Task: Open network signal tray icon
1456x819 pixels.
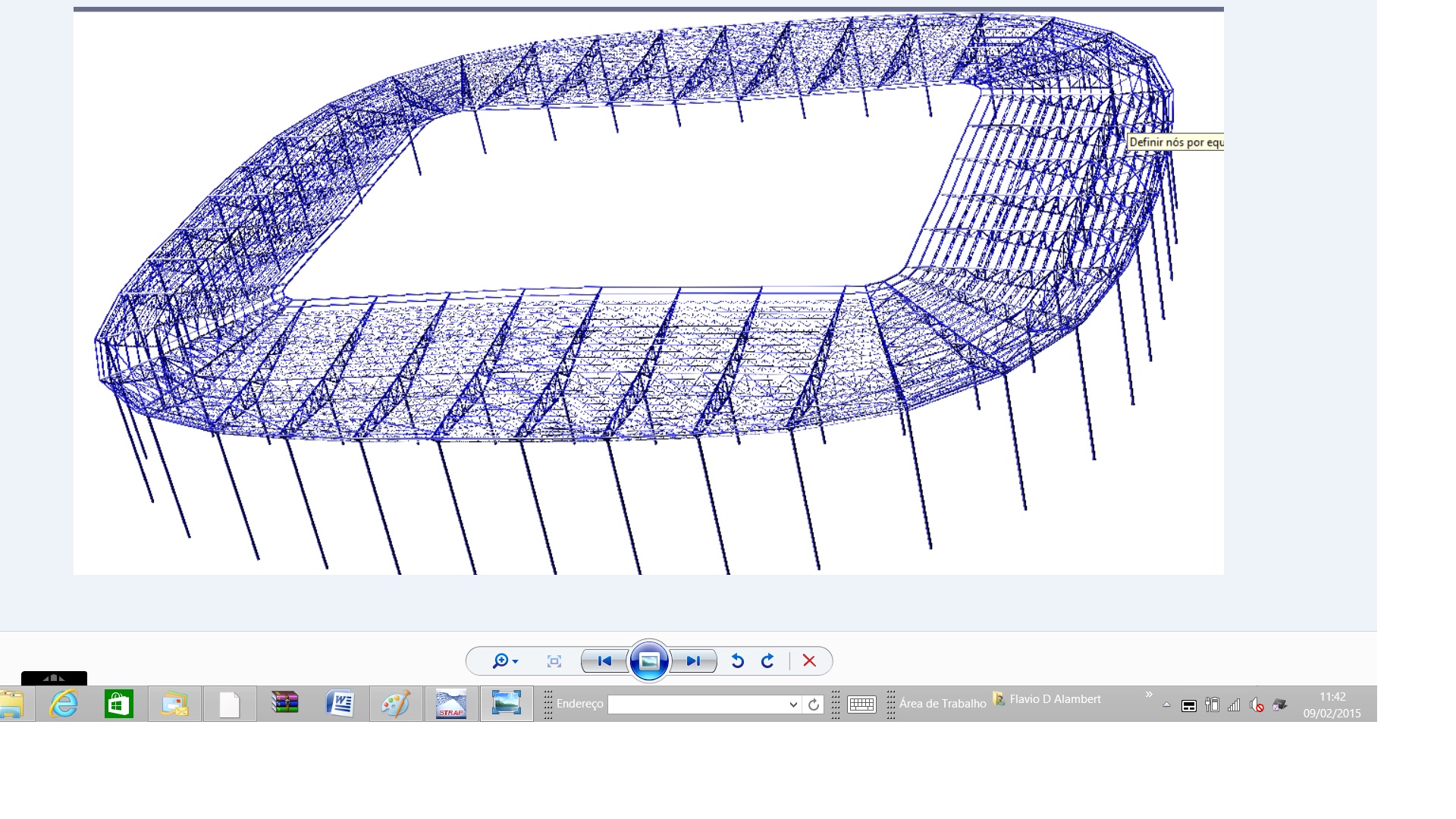Action: pyautogui.click(x=1234, y=705)
